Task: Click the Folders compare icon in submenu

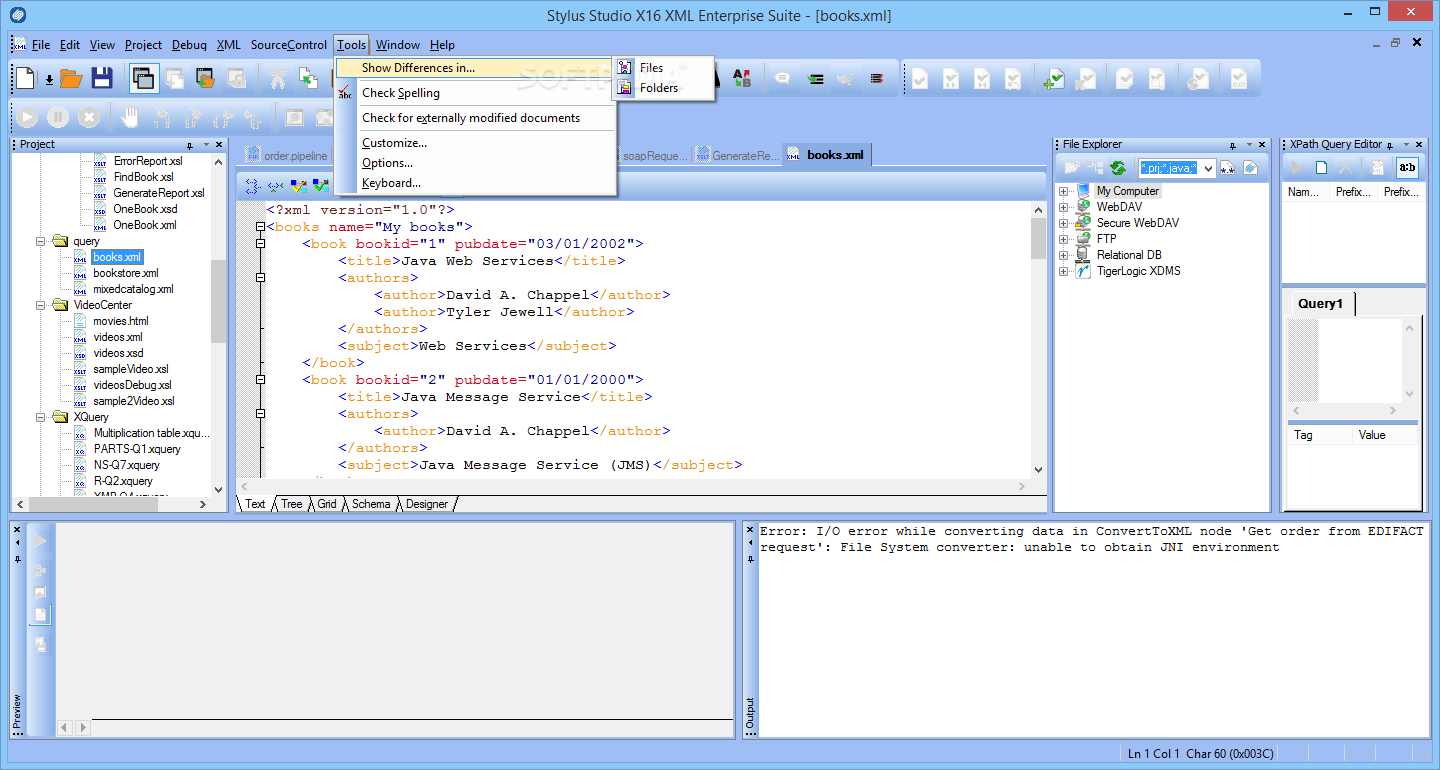Action: point(625,88)
